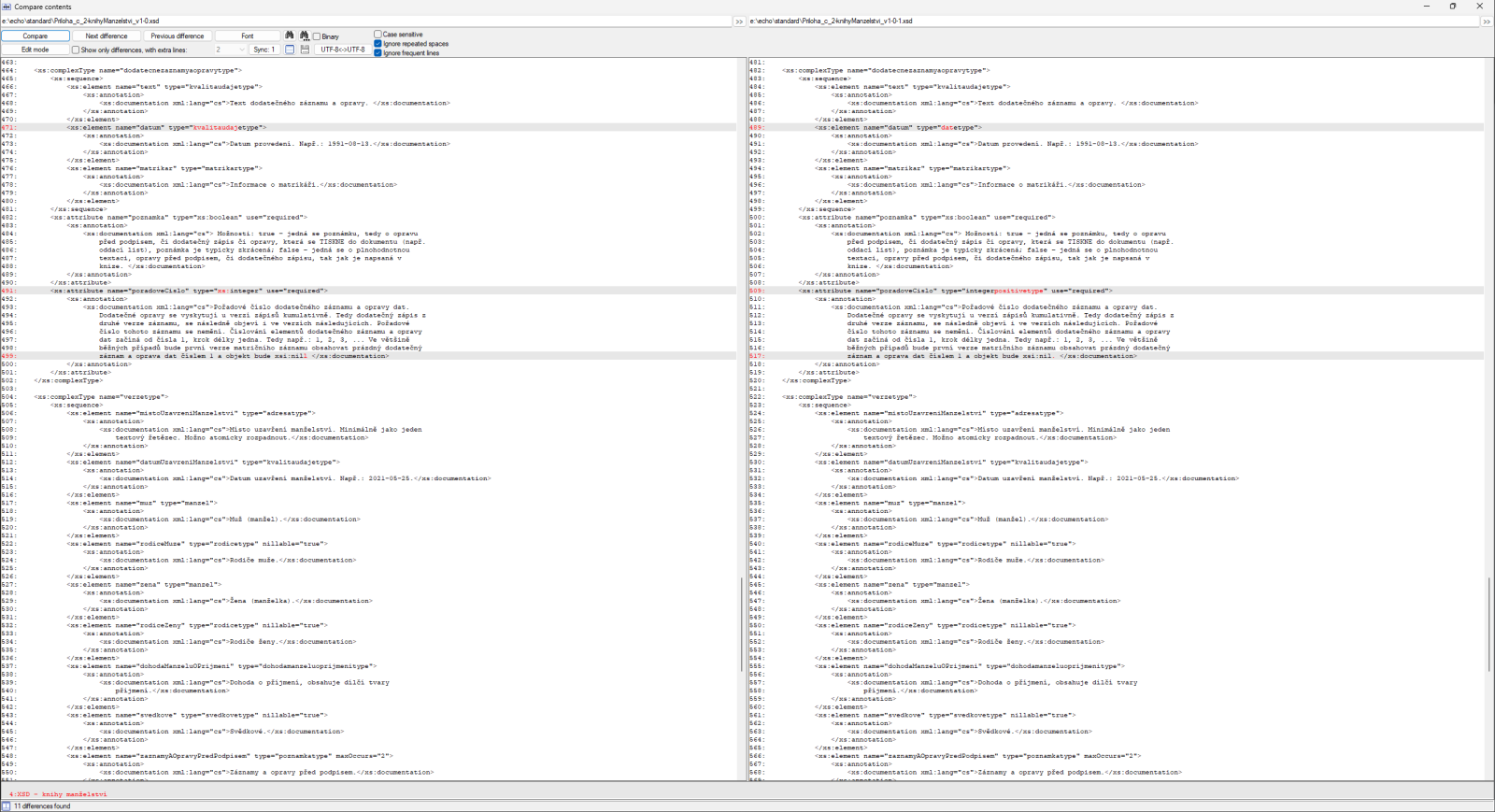Click the binoculars Search icon
1495x812 pixels.
coord(290,36)
